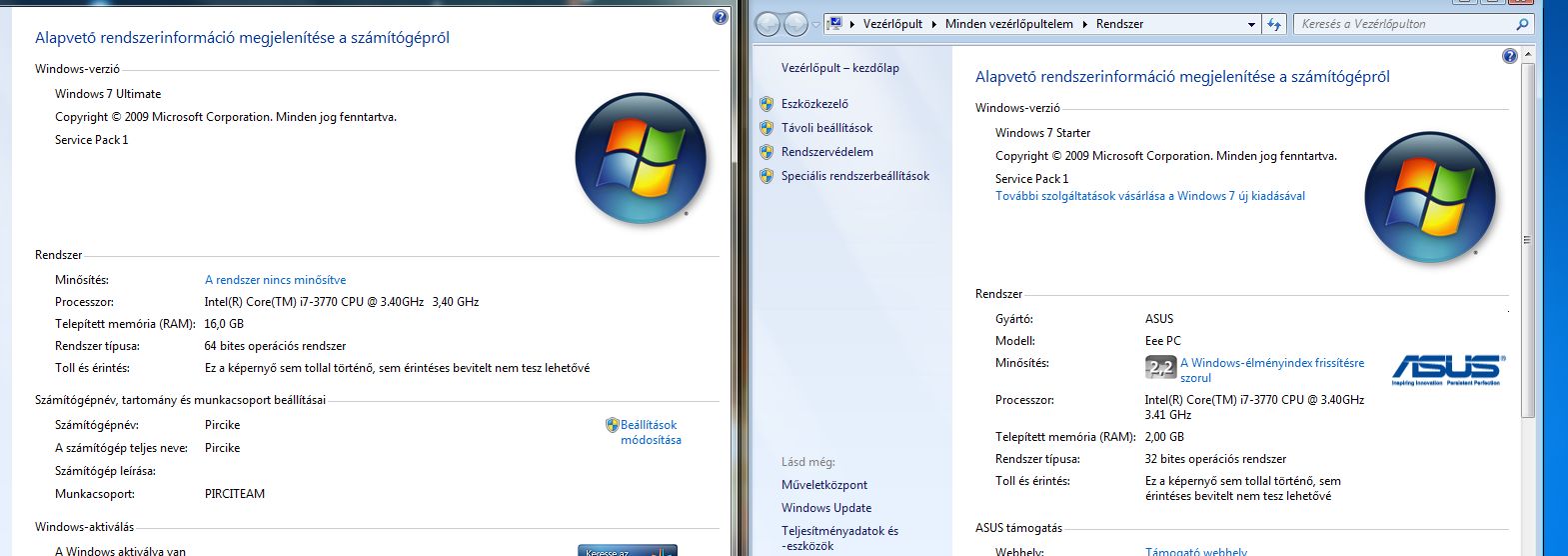Screen dimensions: 1568x556
Task: Expand the breadcrumb arrow before Vezérlőpult
Action: click(x=851, y=24)
